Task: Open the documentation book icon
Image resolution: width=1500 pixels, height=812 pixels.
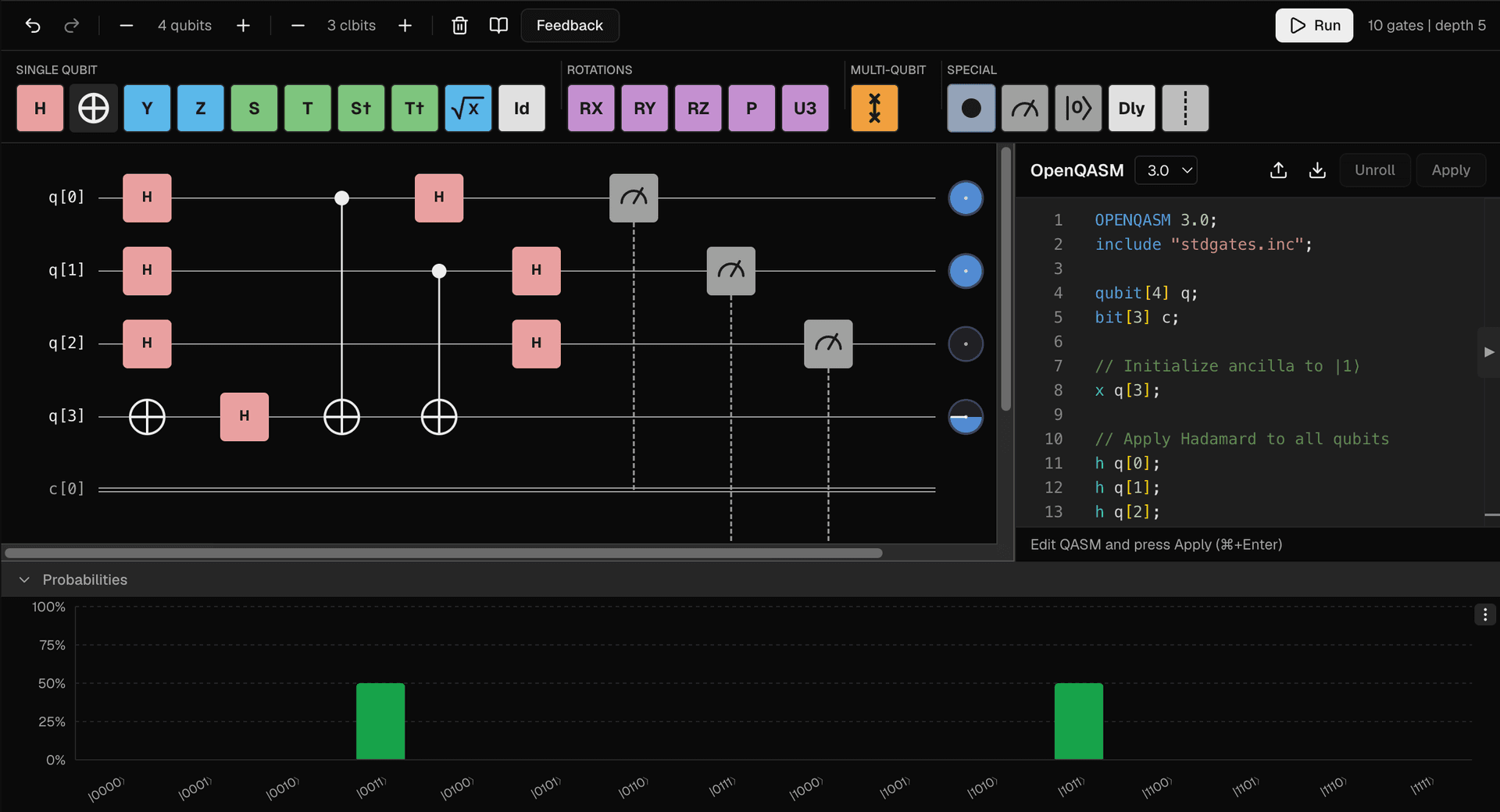Action: [x=498, y=26]
